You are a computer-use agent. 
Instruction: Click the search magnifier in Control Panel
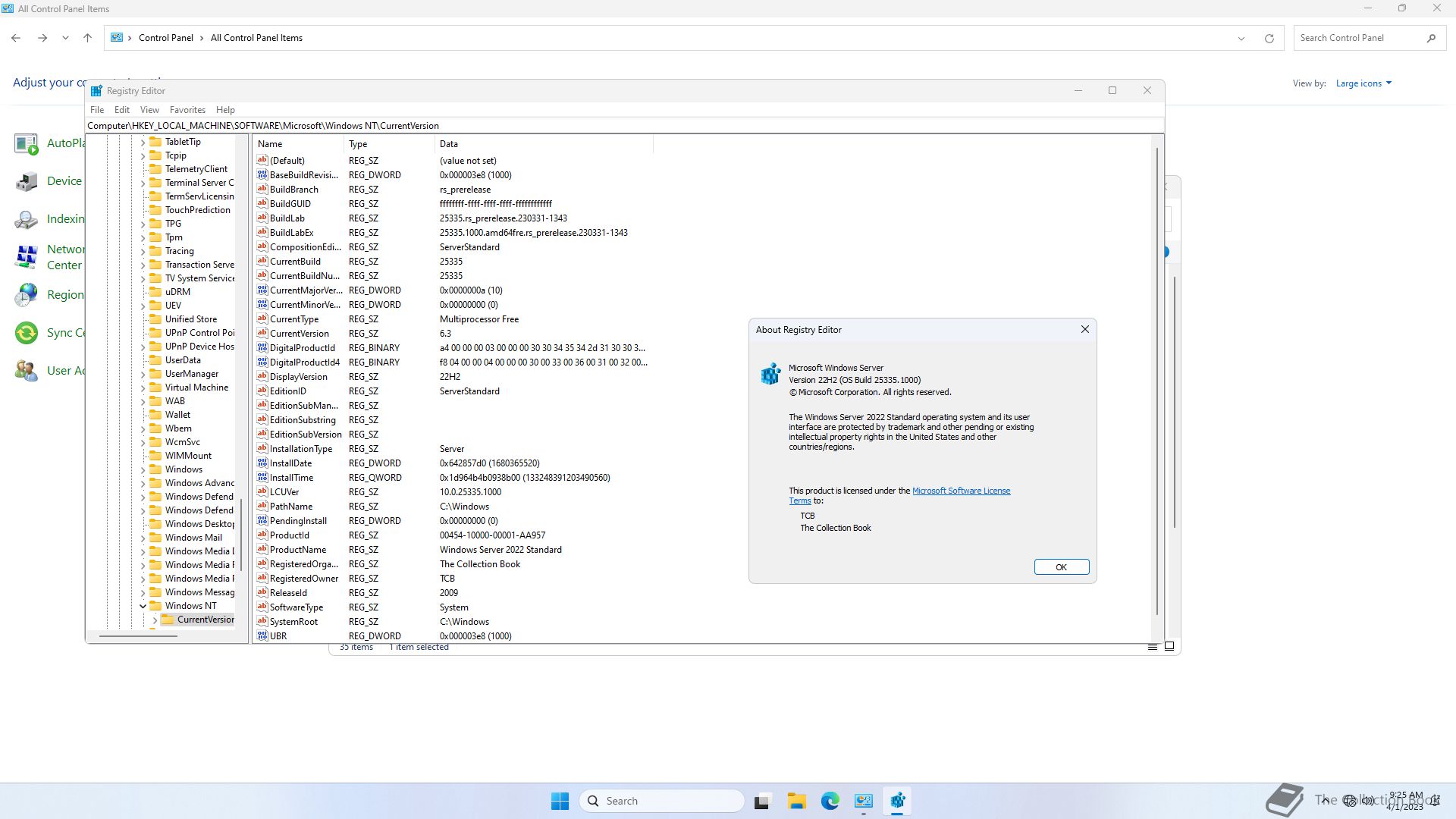1431,38
